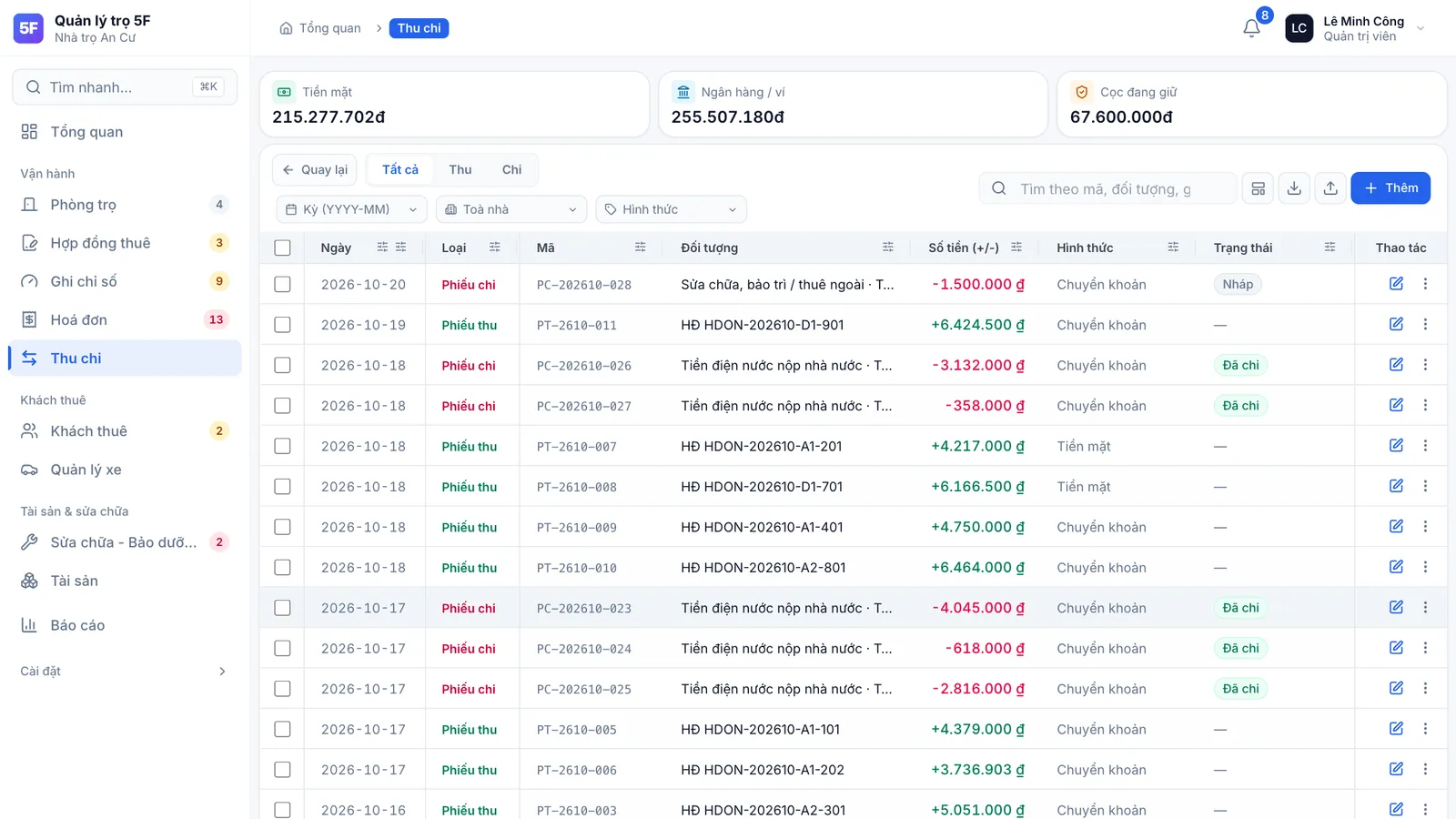Click the upload icon beside the Thêm button
The width and height of the screenshot is (1456, 819).
tap(1330, 188)
